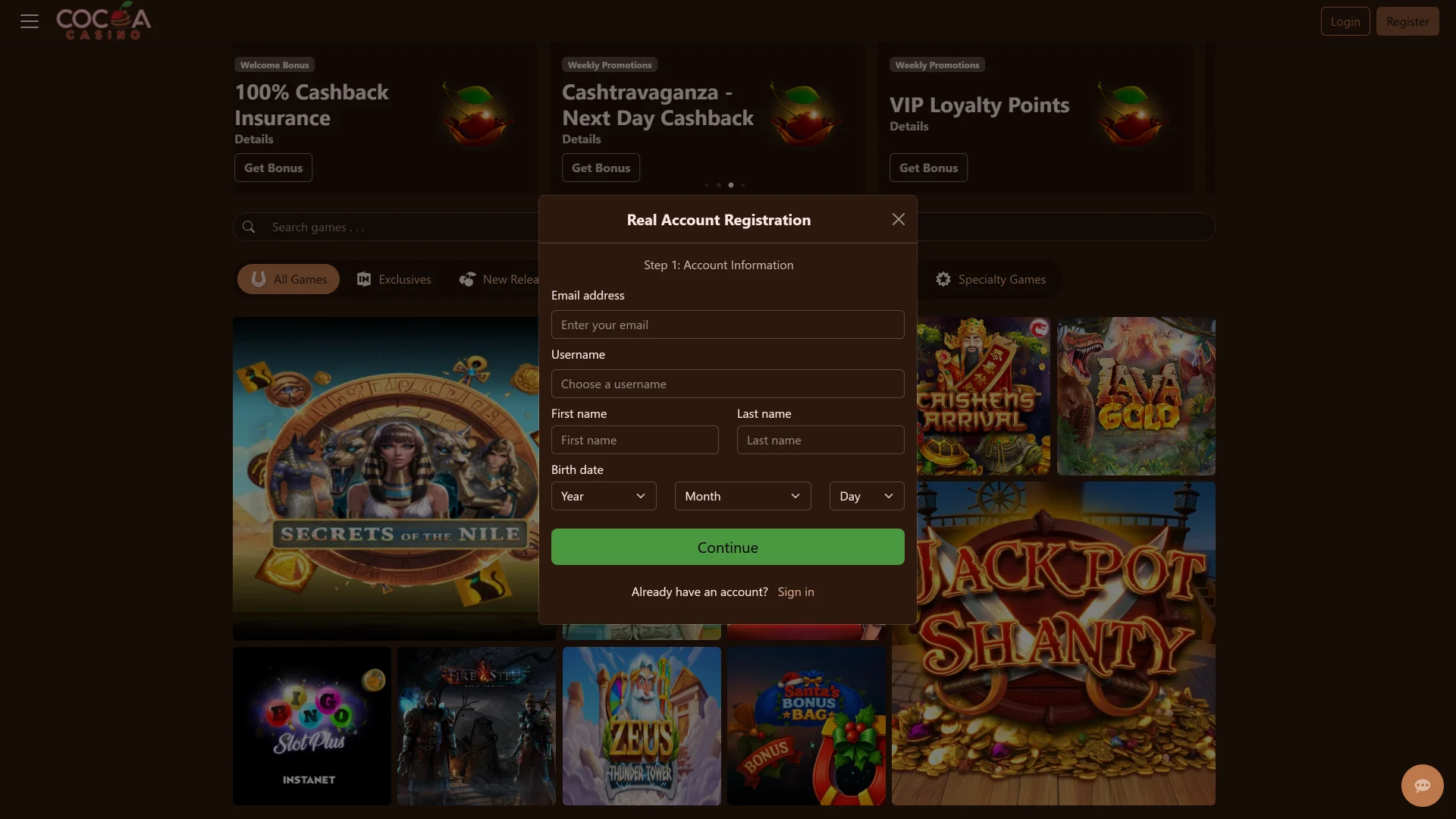Open Caishen's Arrival game thumbnail
Screen dimensions: 1456x819
tap(984, 396)
